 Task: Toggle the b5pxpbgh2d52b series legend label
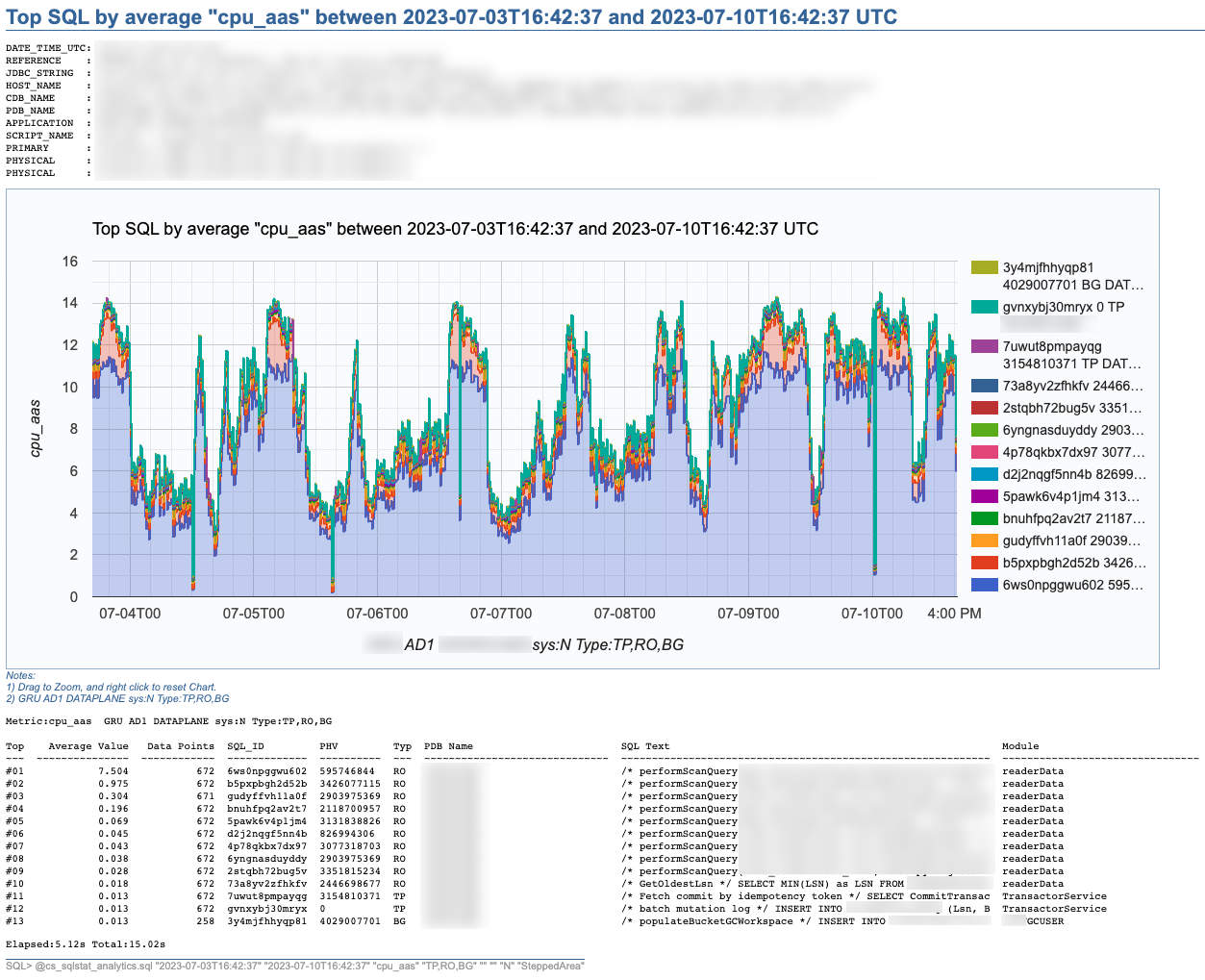point(1073,563)
